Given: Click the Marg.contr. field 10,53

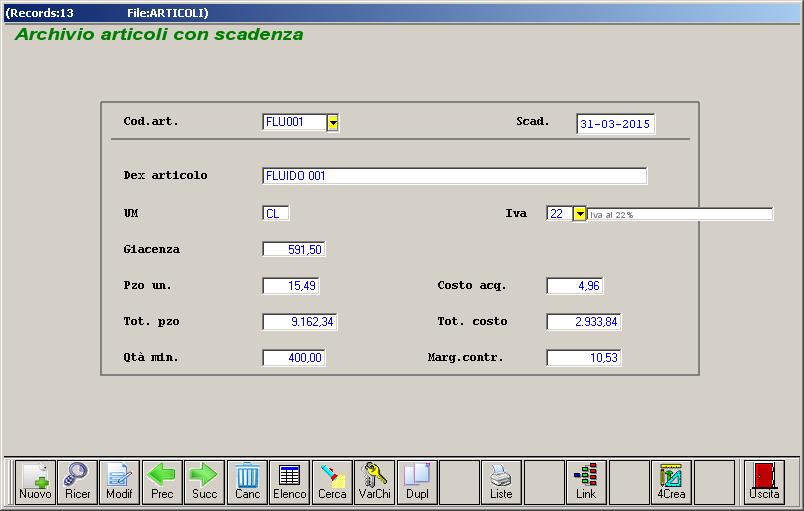Looking at the screenshot, I should click(584, 358).
